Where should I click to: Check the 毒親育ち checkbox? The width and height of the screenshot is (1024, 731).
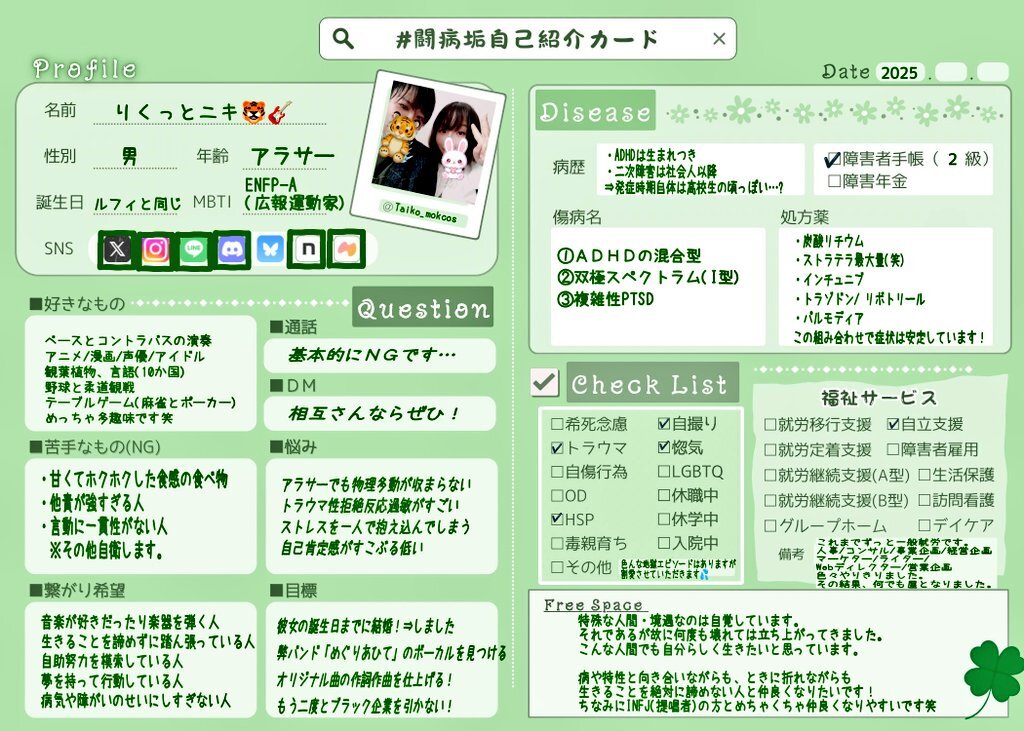click(x=557, y=543)
